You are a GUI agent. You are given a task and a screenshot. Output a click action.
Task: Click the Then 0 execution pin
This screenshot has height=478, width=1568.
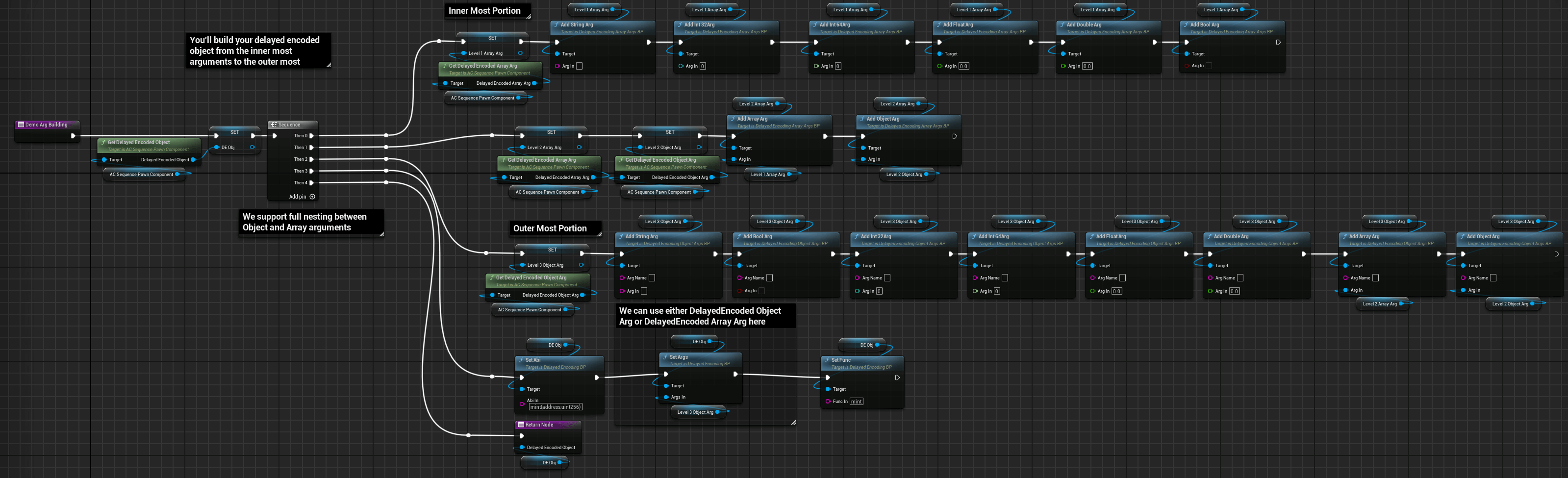coord(312,136)
